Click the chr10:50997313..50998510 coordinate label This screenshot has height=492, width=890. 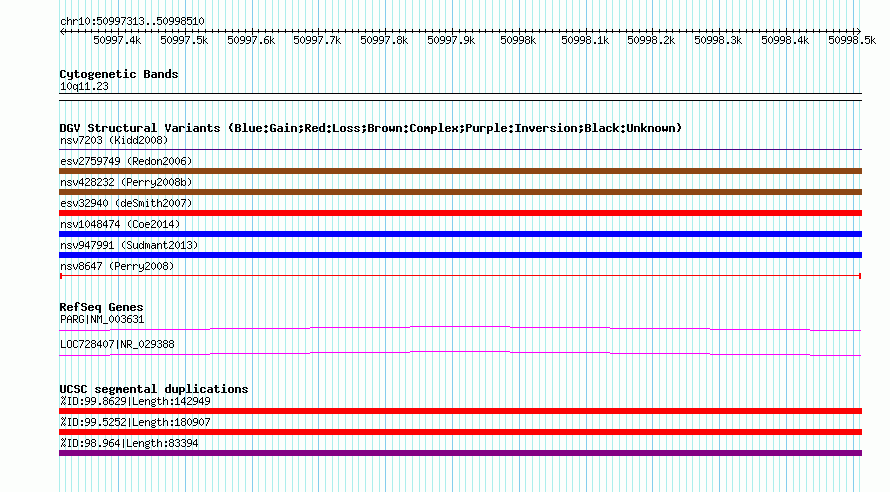[132, 21]
